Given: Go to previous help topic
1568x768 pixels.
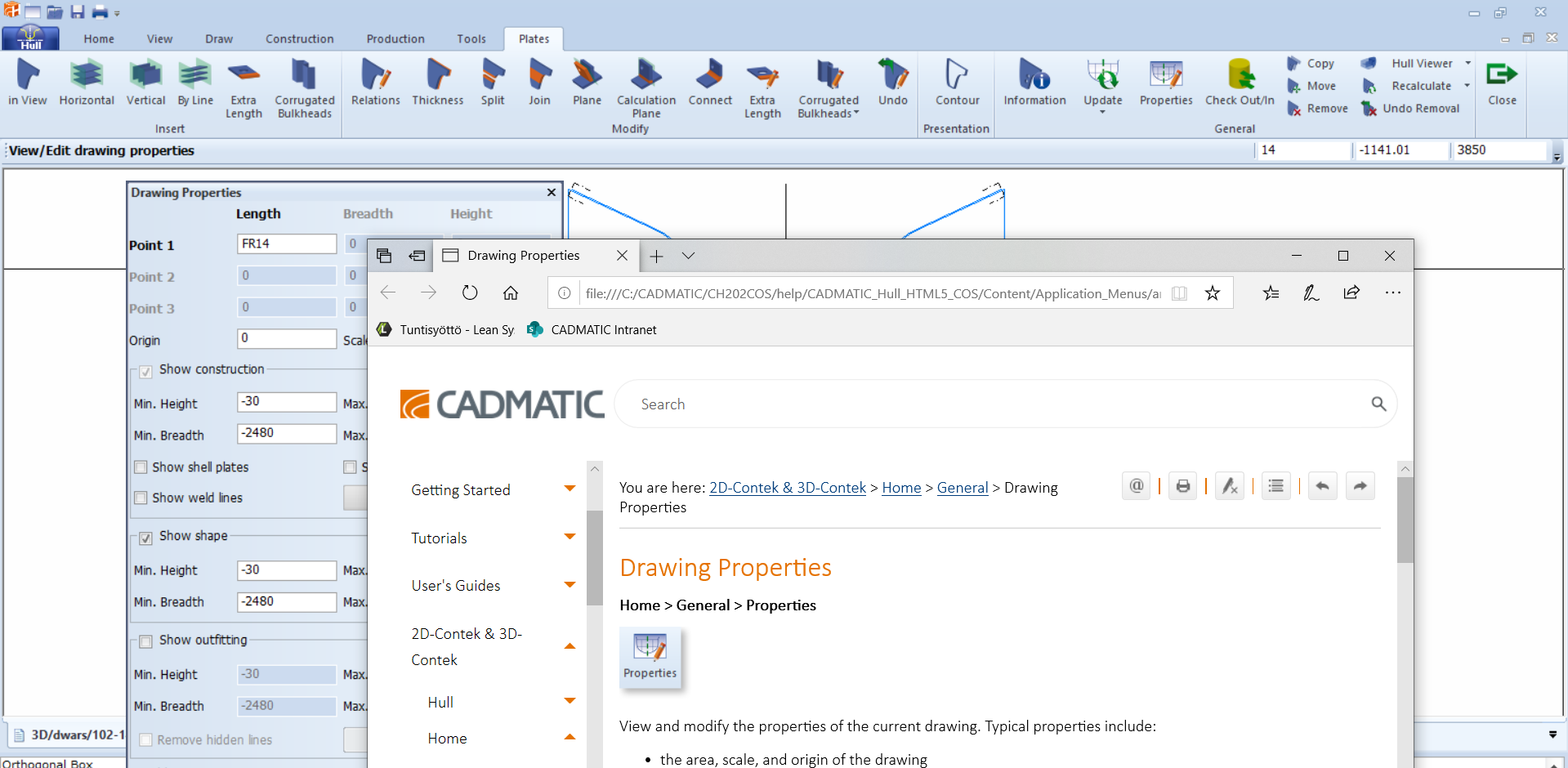Looking at the screenshot, I should tap(1322, 486).
